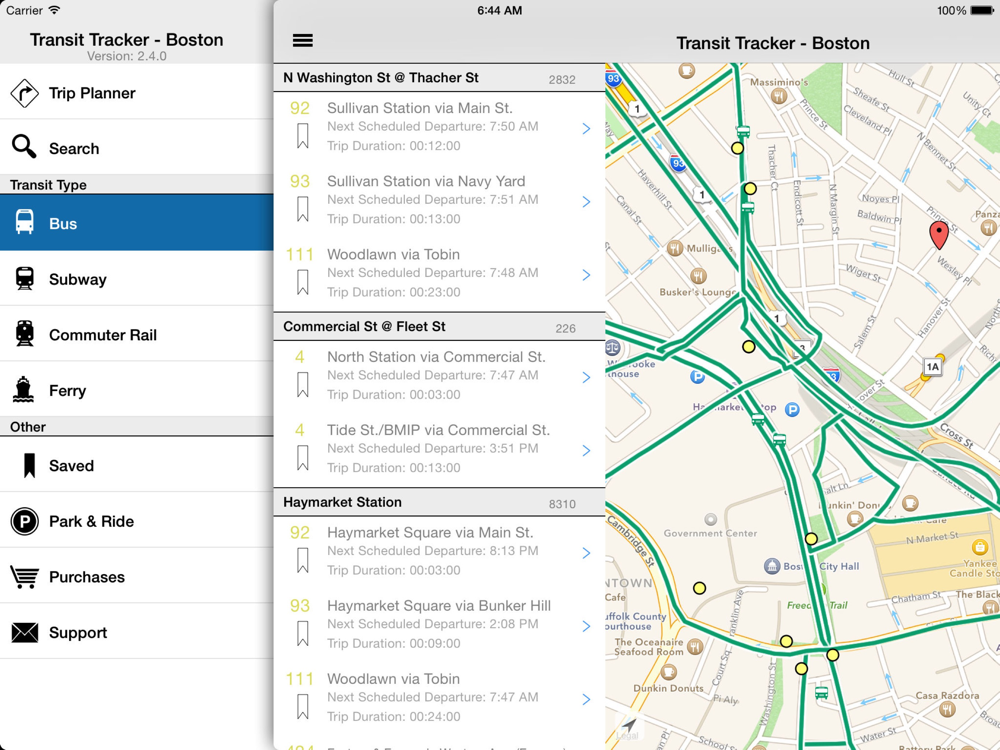Expand route 92 Haymarket Square via Main St. chevron
This screenshot has height=750, width=1000.
pos(586,553)
